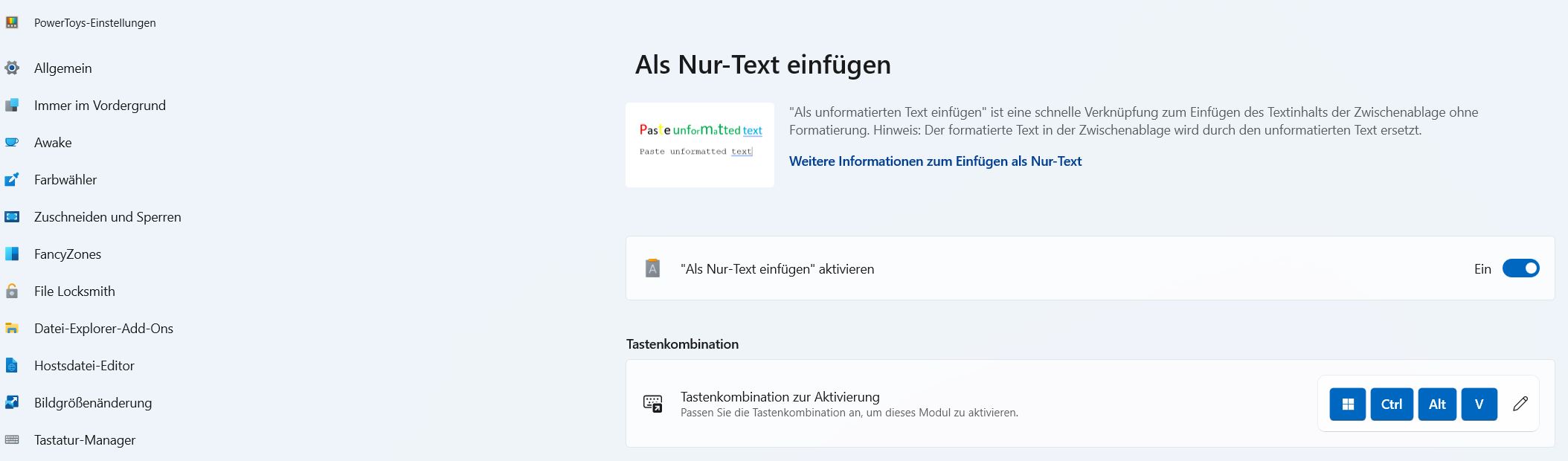Click the 'Tastenkombination' section heading

pos(682,344)
